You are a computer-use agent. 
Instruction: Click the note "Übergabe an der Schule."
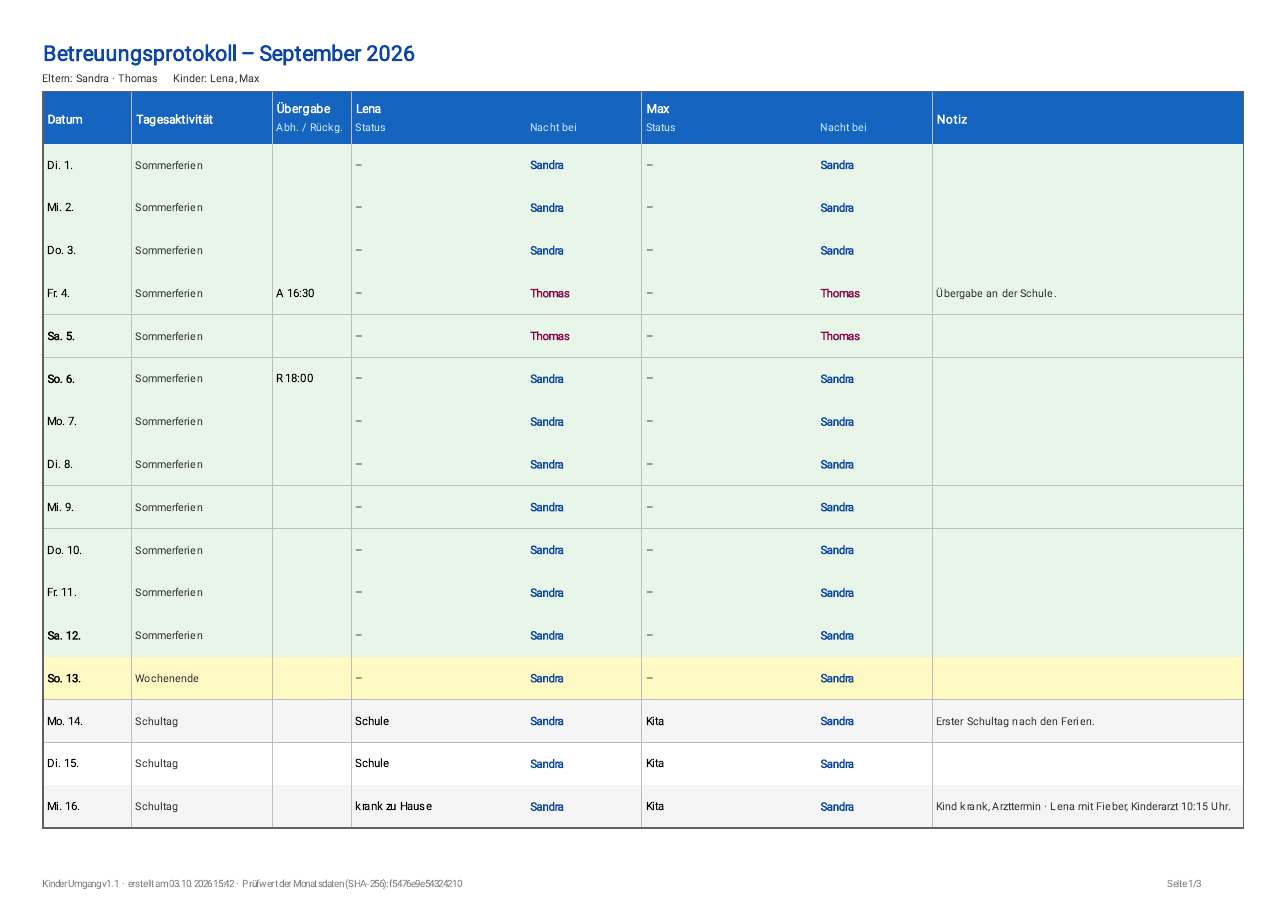coord(996,294)
